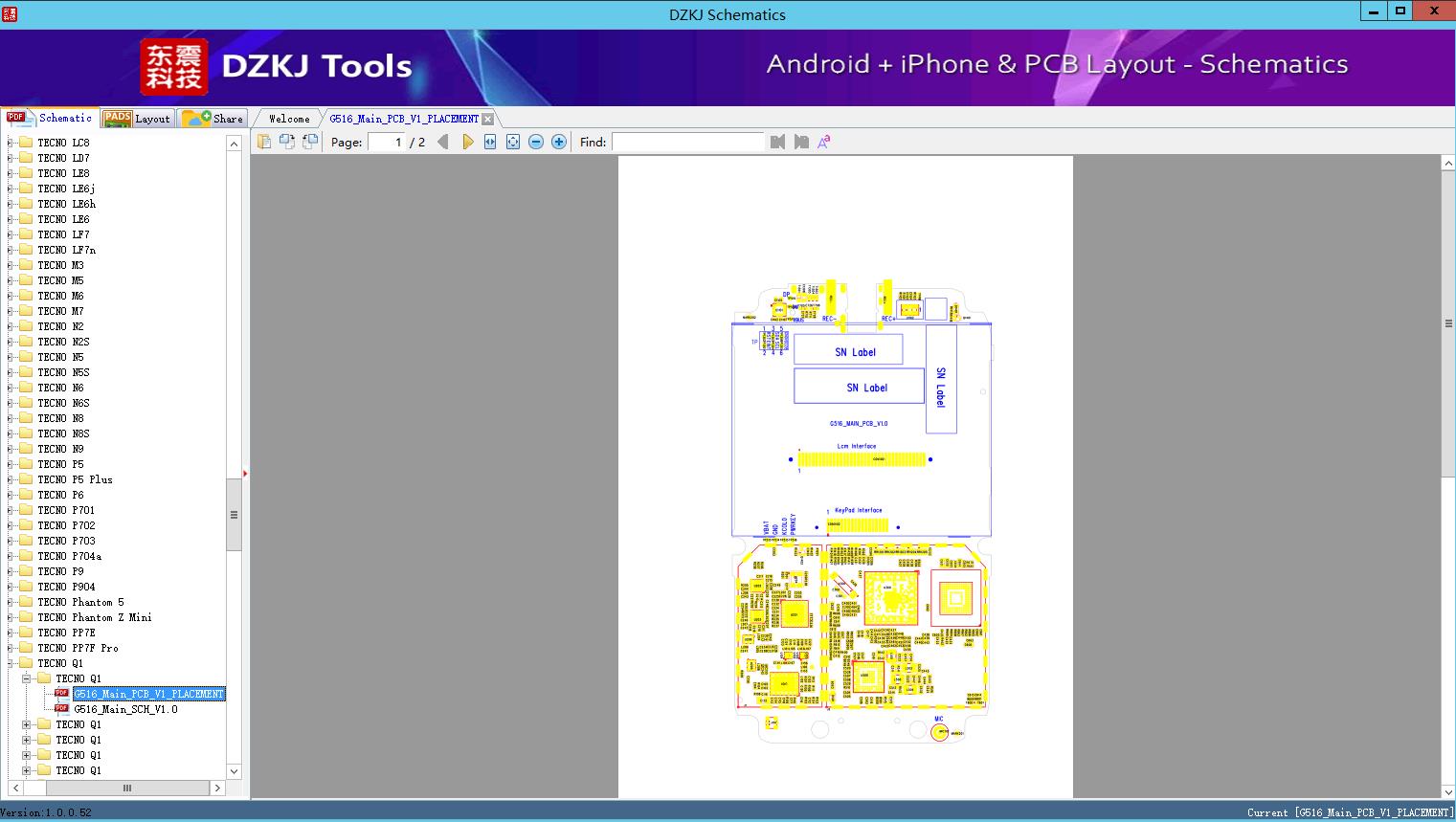Select the G516_Main_PCB_V1_PLACEMENT document tab

click(404, 119)
